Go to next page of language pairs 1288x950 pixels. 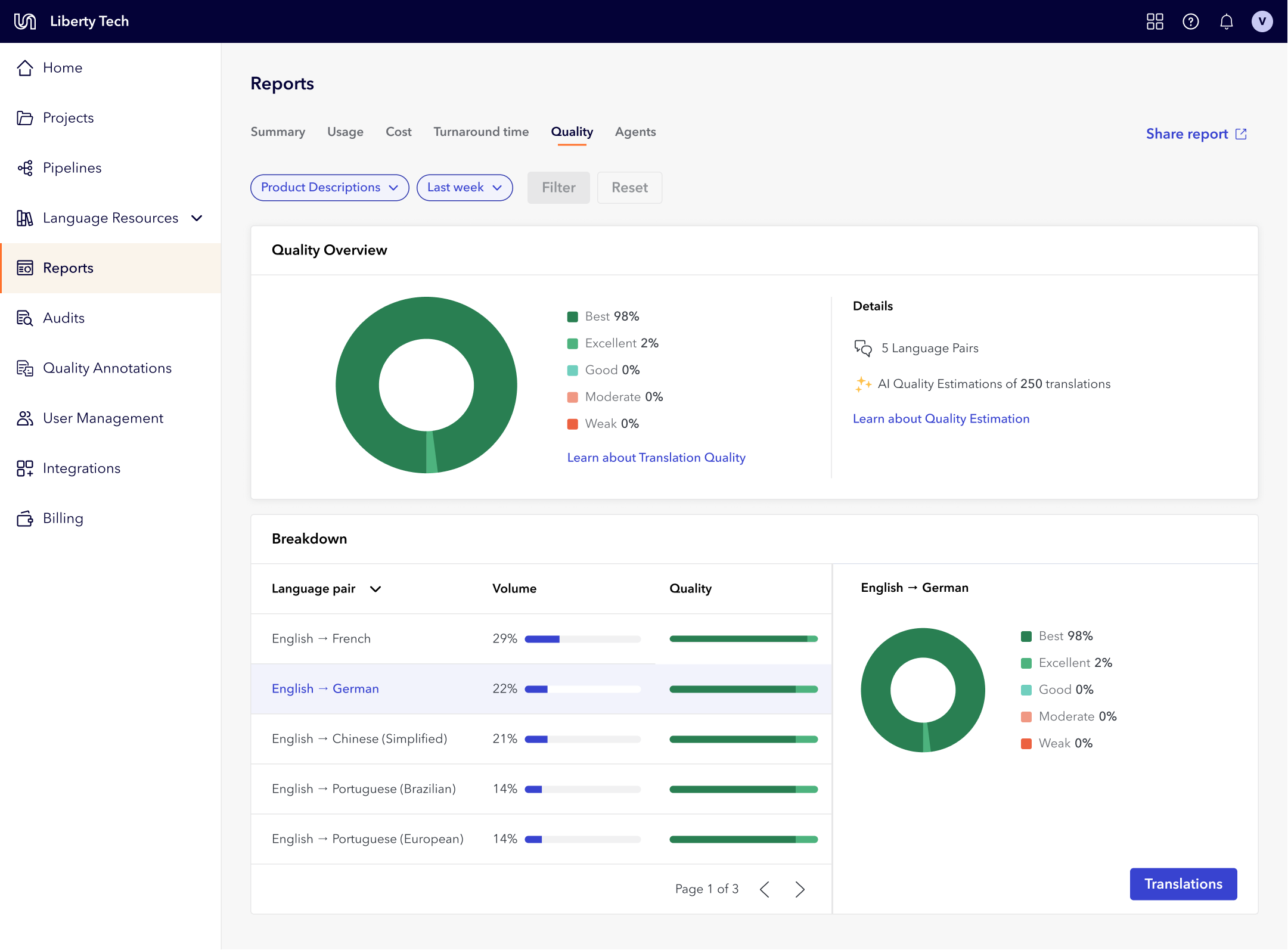pyautogui.click(x=800, y=889)
